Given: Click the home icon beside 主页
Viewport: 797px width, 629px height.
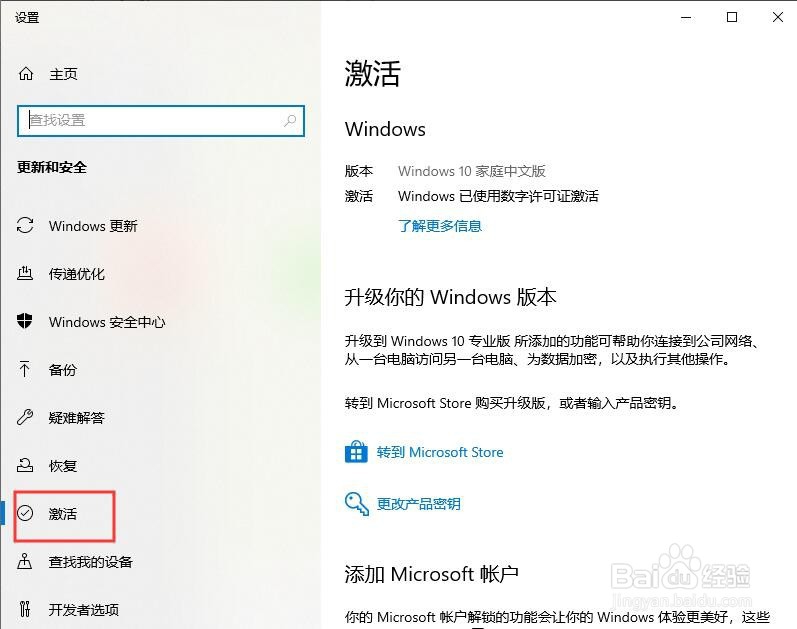Looking at the screenshot, I should 26,74.
